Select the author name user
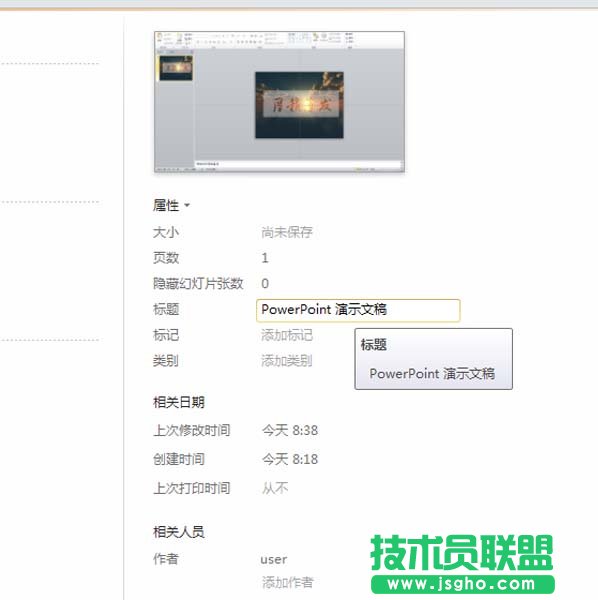This screenshot has height=600, width=598. [x=274, y=560]
